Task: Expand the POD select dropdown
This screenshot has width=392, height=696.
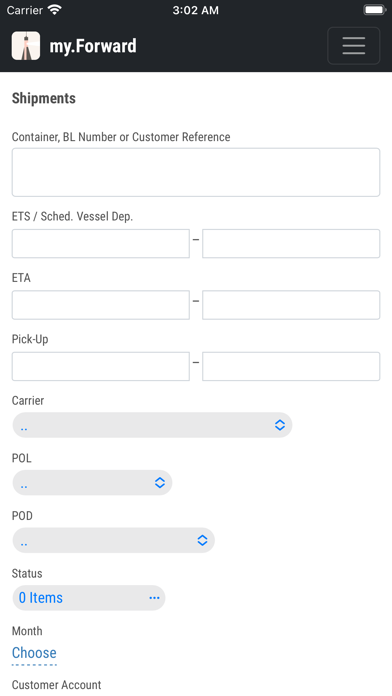Action: click(x=114, y=541)
